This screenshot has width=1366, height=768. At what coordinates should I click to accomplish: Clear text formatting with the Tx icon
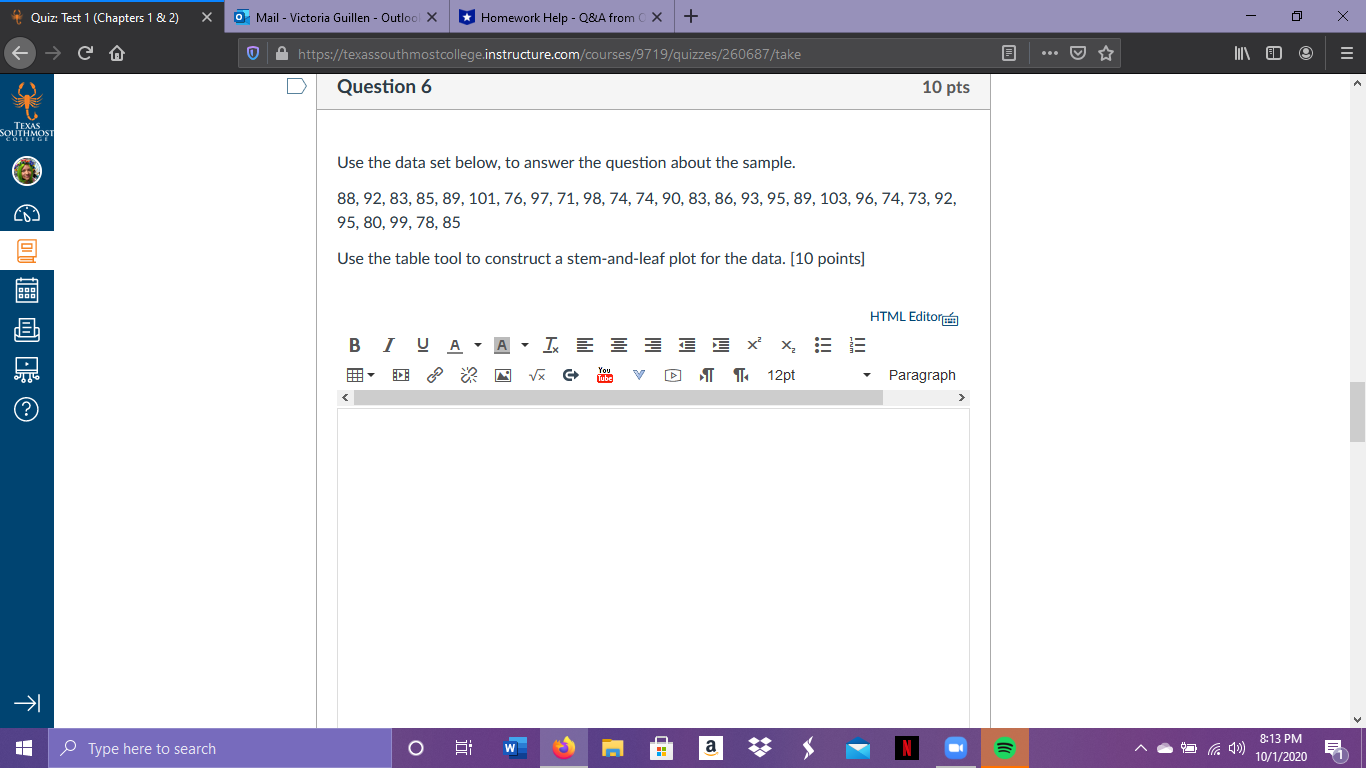coord(549,345)
